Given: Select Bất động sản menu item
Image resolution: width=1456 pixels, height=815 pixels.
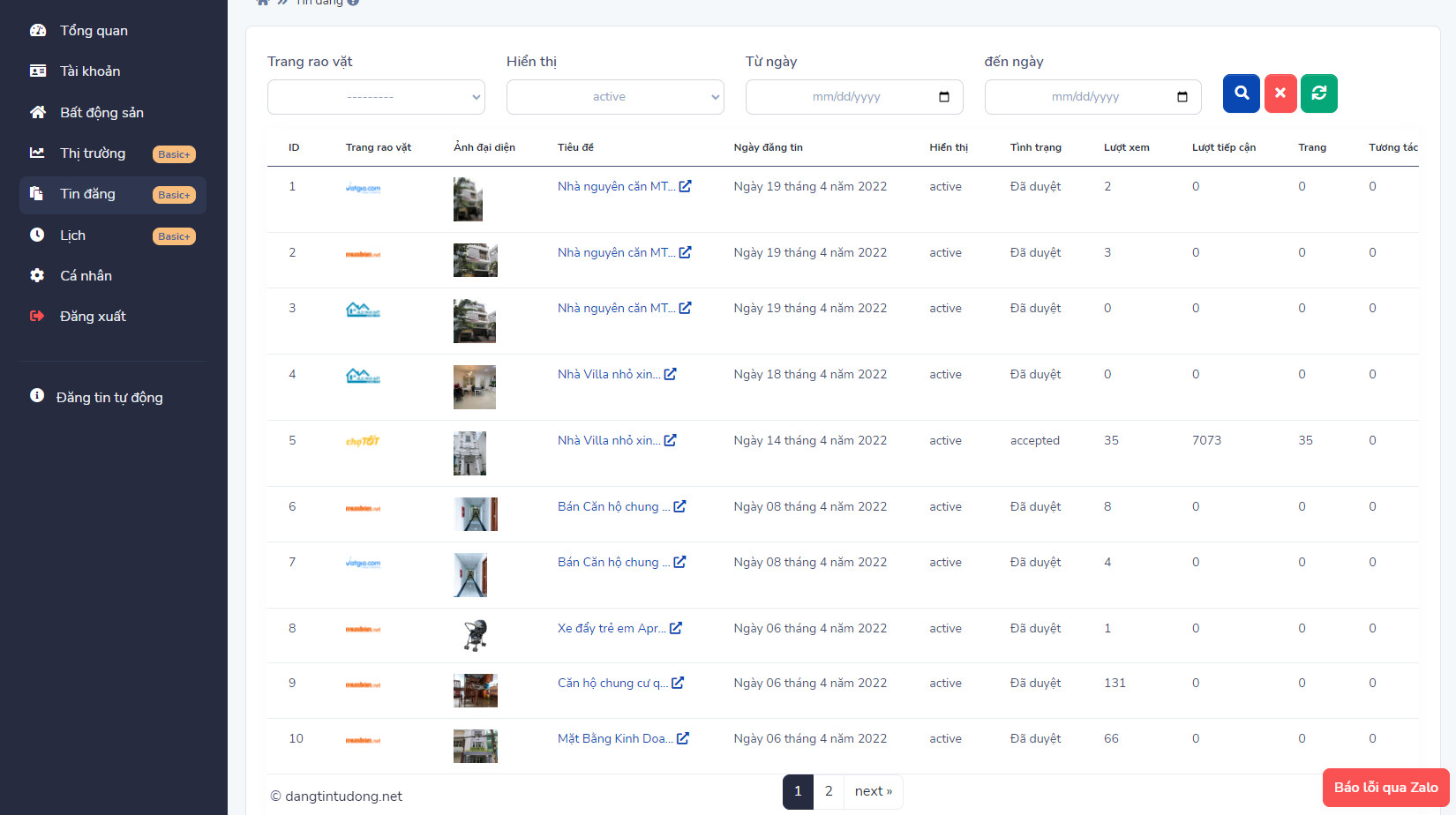Looking at the screenshot, I should [101, 113].
